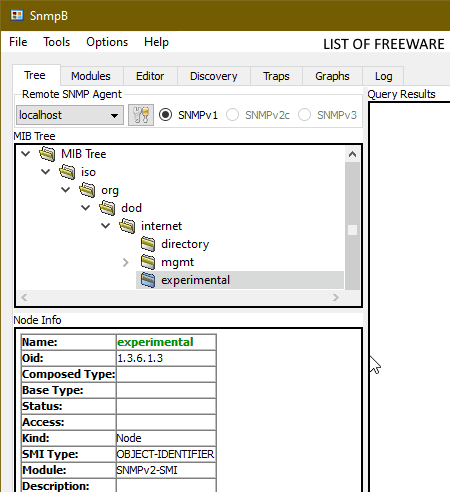Click the MIB Tree root folder icon

pyautogui.click(x=47, y=154)
